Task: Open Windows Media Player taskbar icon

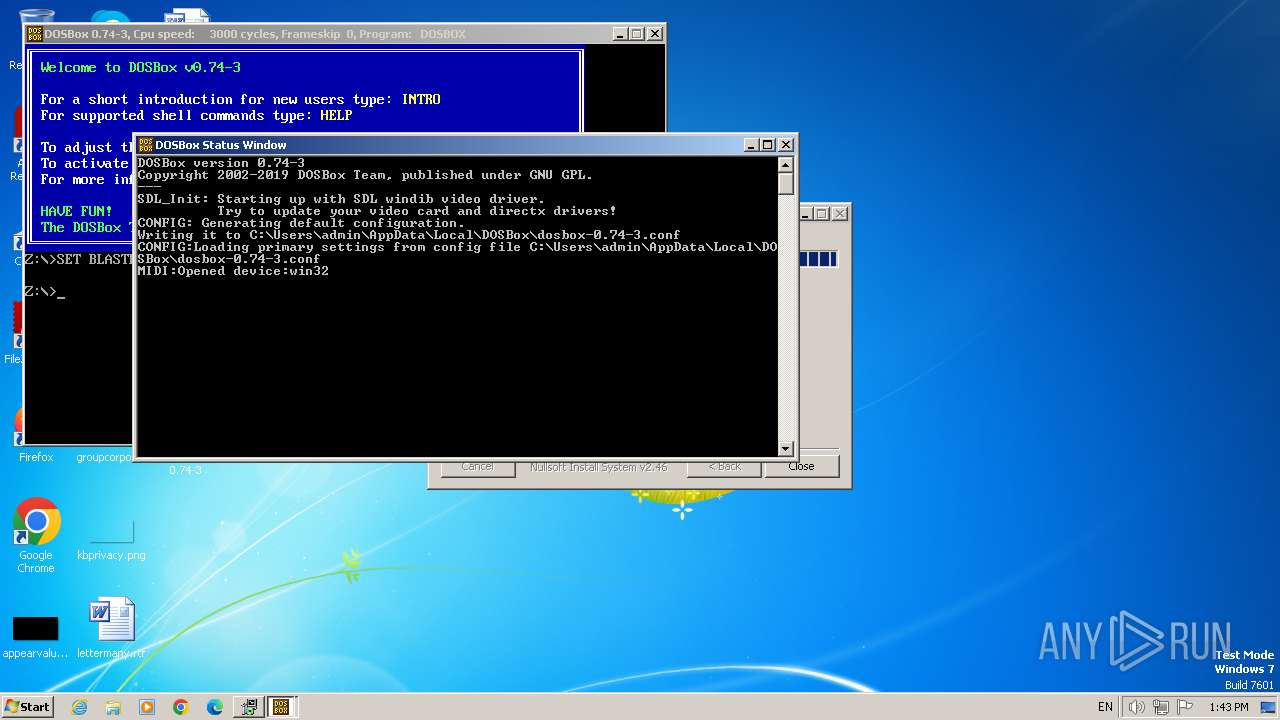Action: coord(147,707)
